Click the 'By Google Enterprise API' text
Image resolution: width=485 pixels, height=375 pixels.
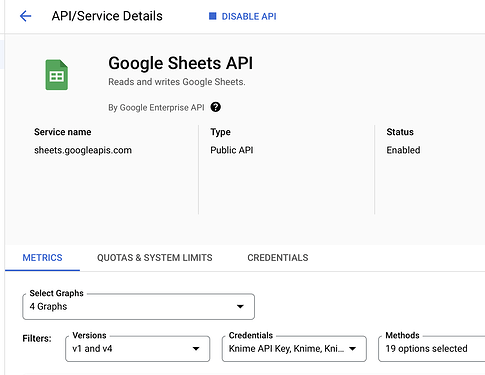coord(156,108)
